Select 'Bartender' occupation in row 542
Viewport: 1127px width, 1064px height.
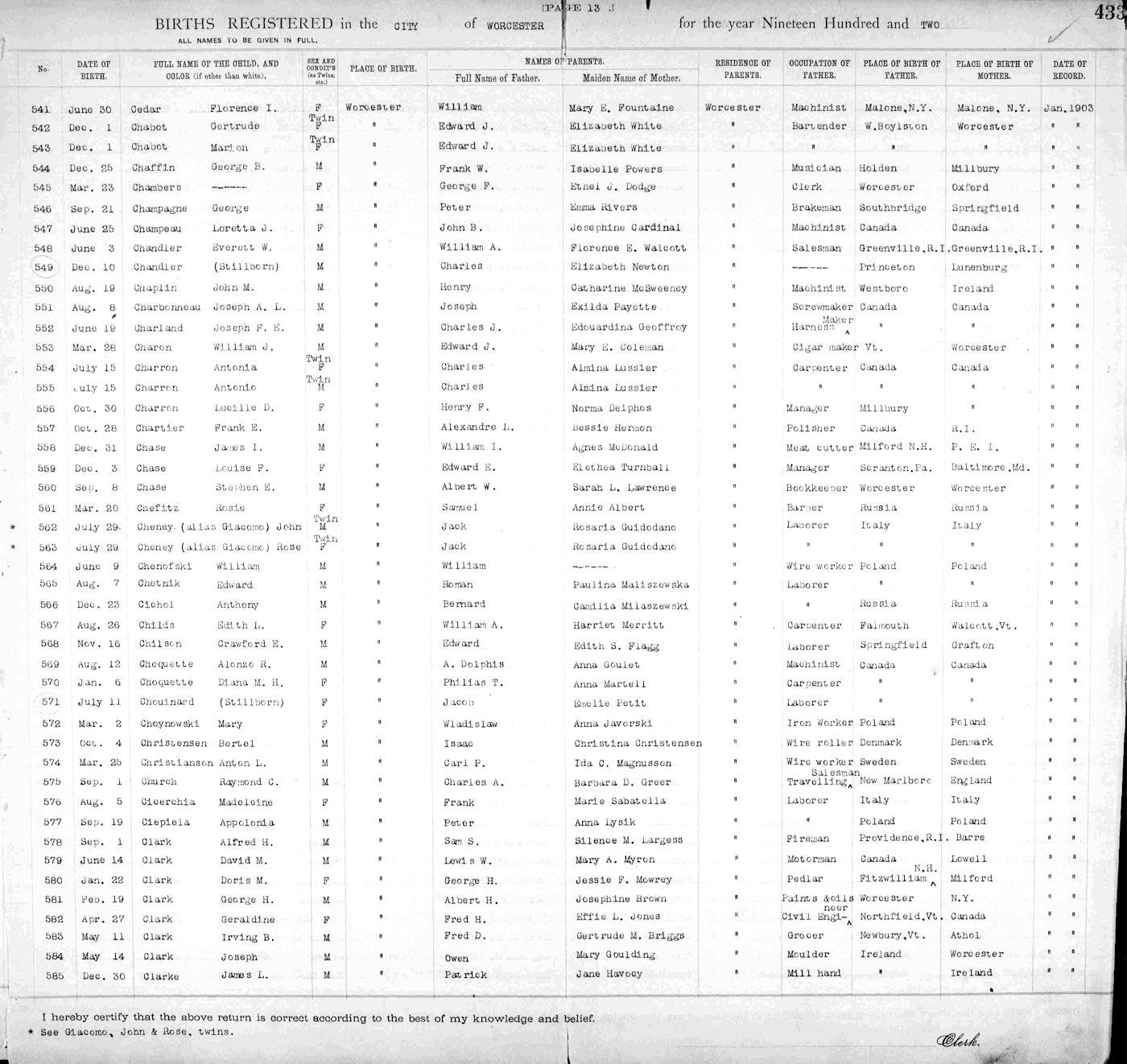tap(819, 126)
